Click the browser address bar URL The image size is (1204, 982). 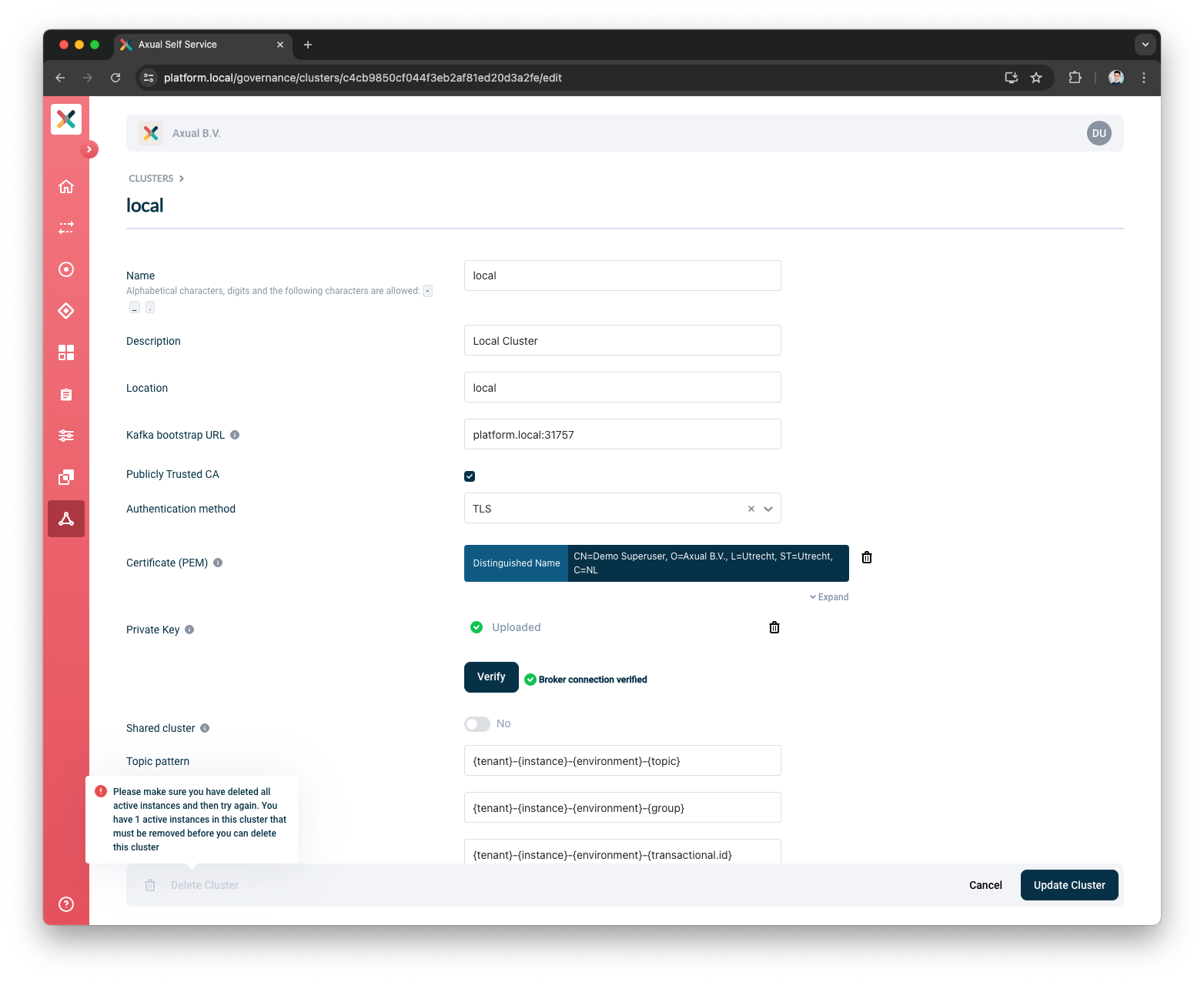pyautogui.click(x=363, y=78)
